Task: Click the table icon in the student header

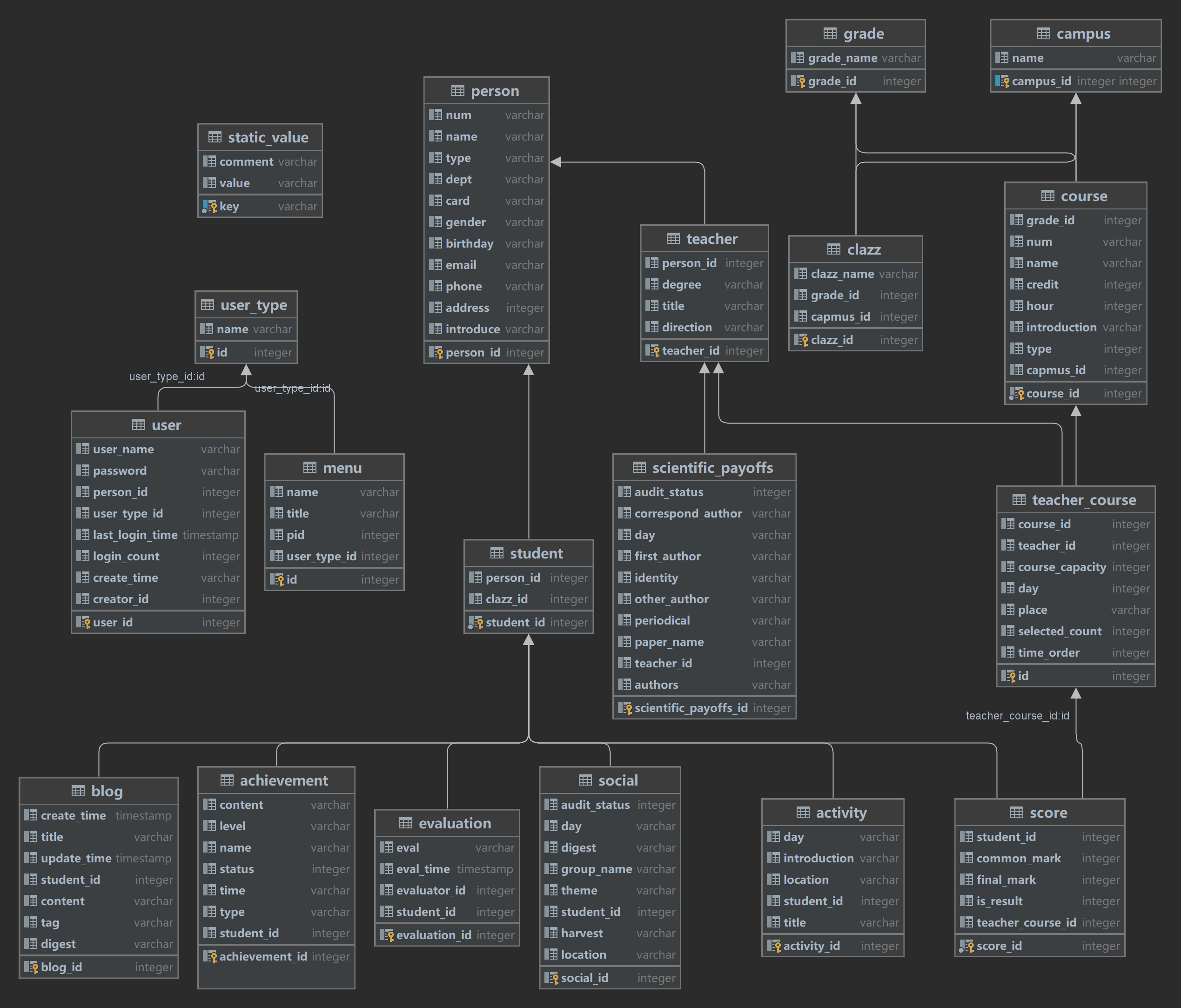Action: [x=497, y=553]
